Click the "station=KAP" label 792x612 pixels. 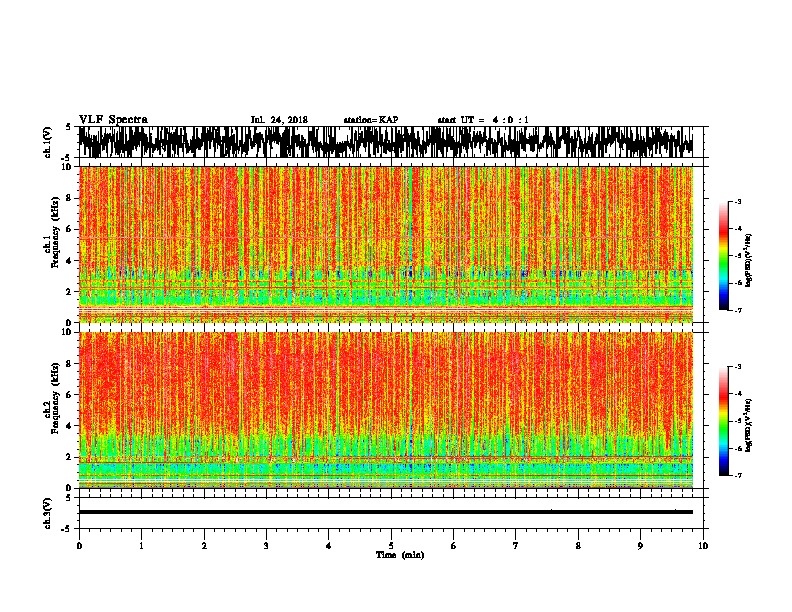click(371, 120)
